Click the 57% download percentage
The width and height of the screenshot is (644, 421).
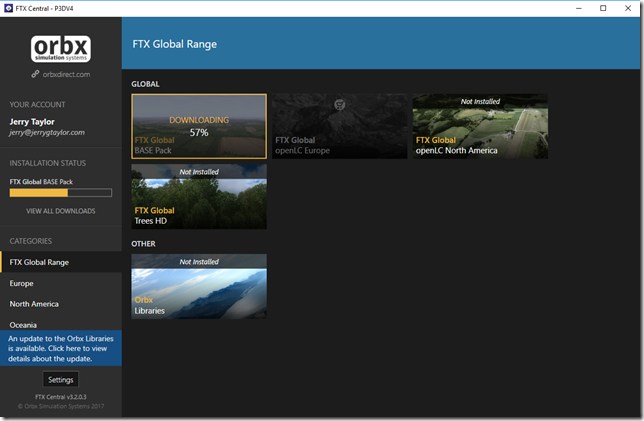tap(199, 133)
